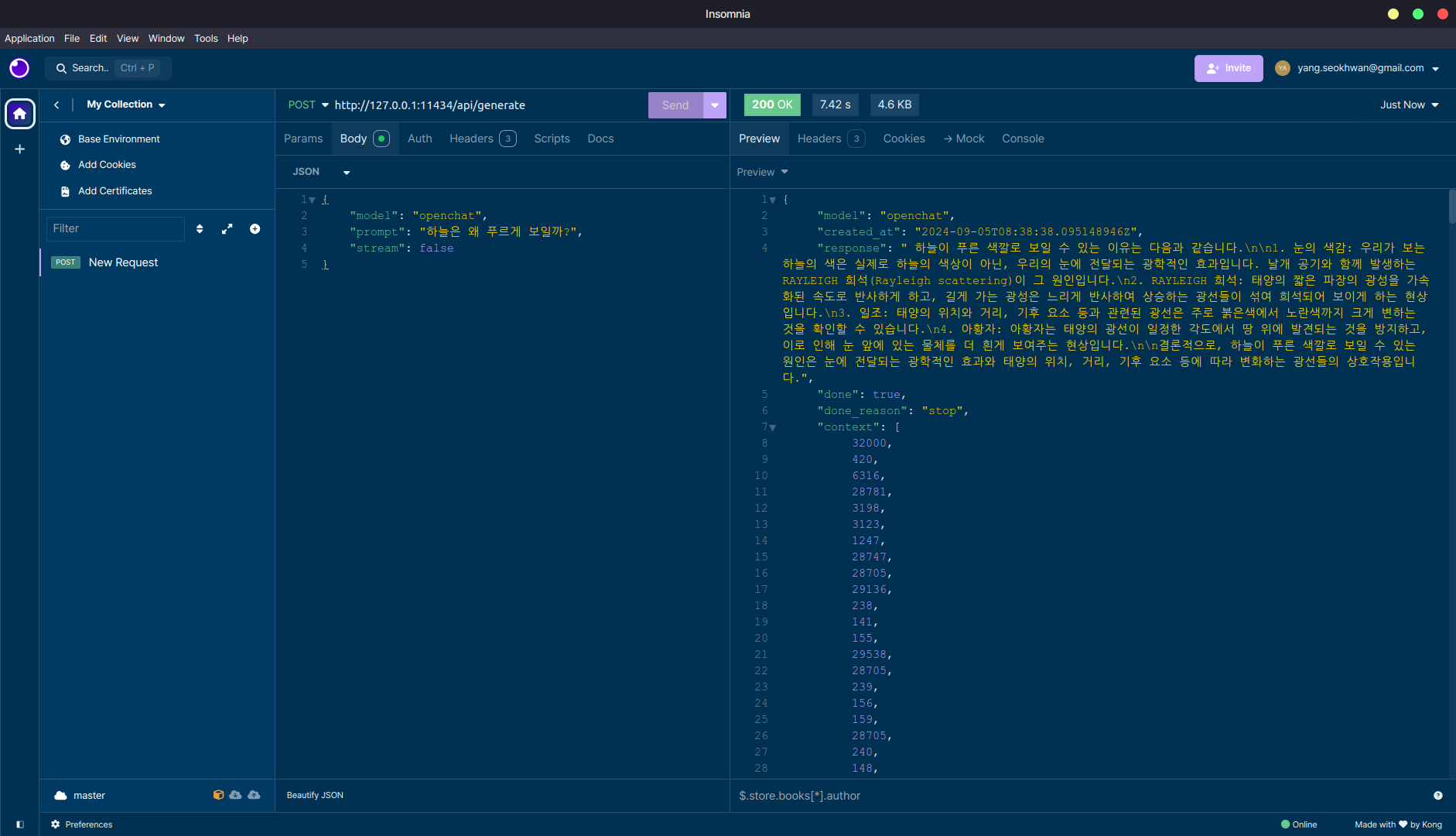Image resolution: width=1456 pixels, height=836 pixels.
Task: Select the New Request POST item
Action: (x=157, y=262)
